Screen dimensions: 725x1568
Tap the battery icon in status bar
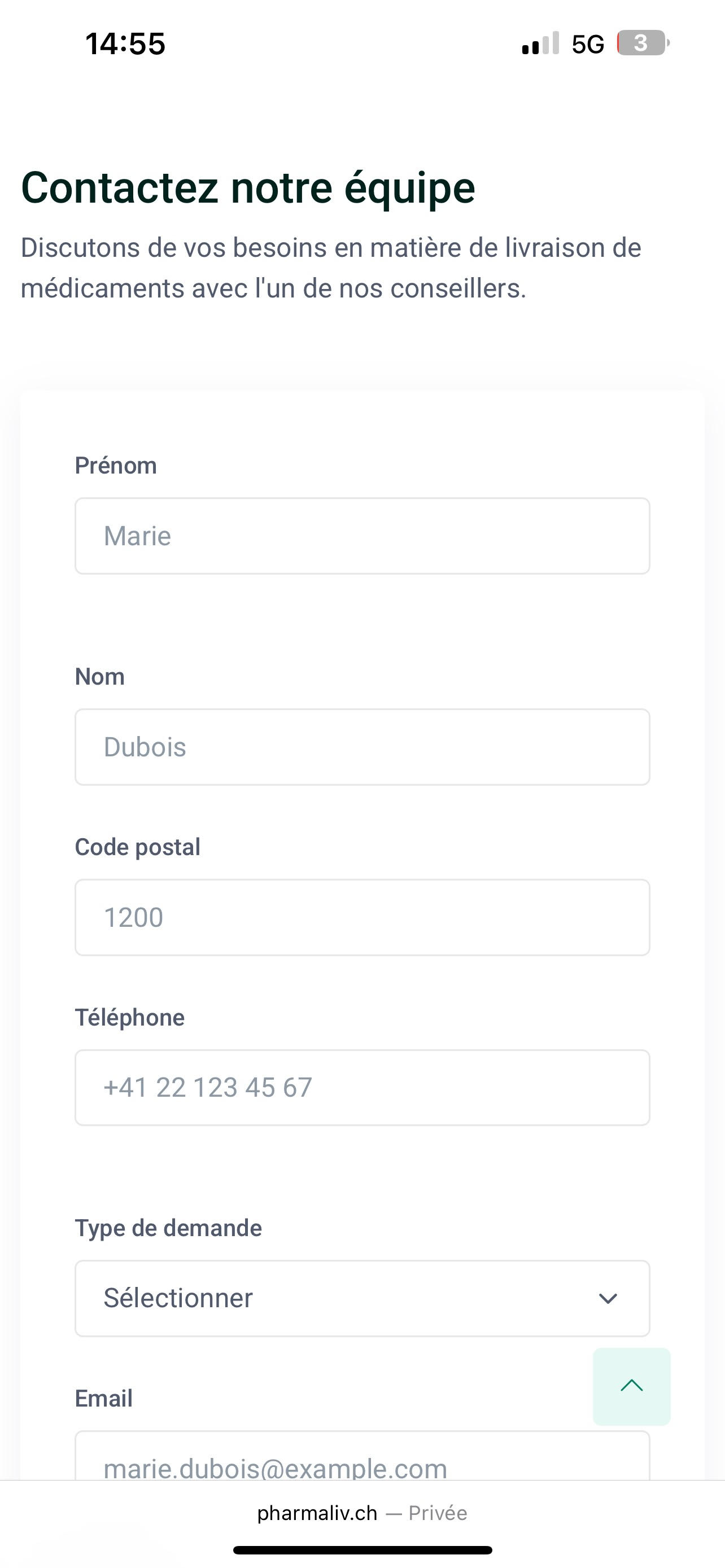tap(642, 43)
